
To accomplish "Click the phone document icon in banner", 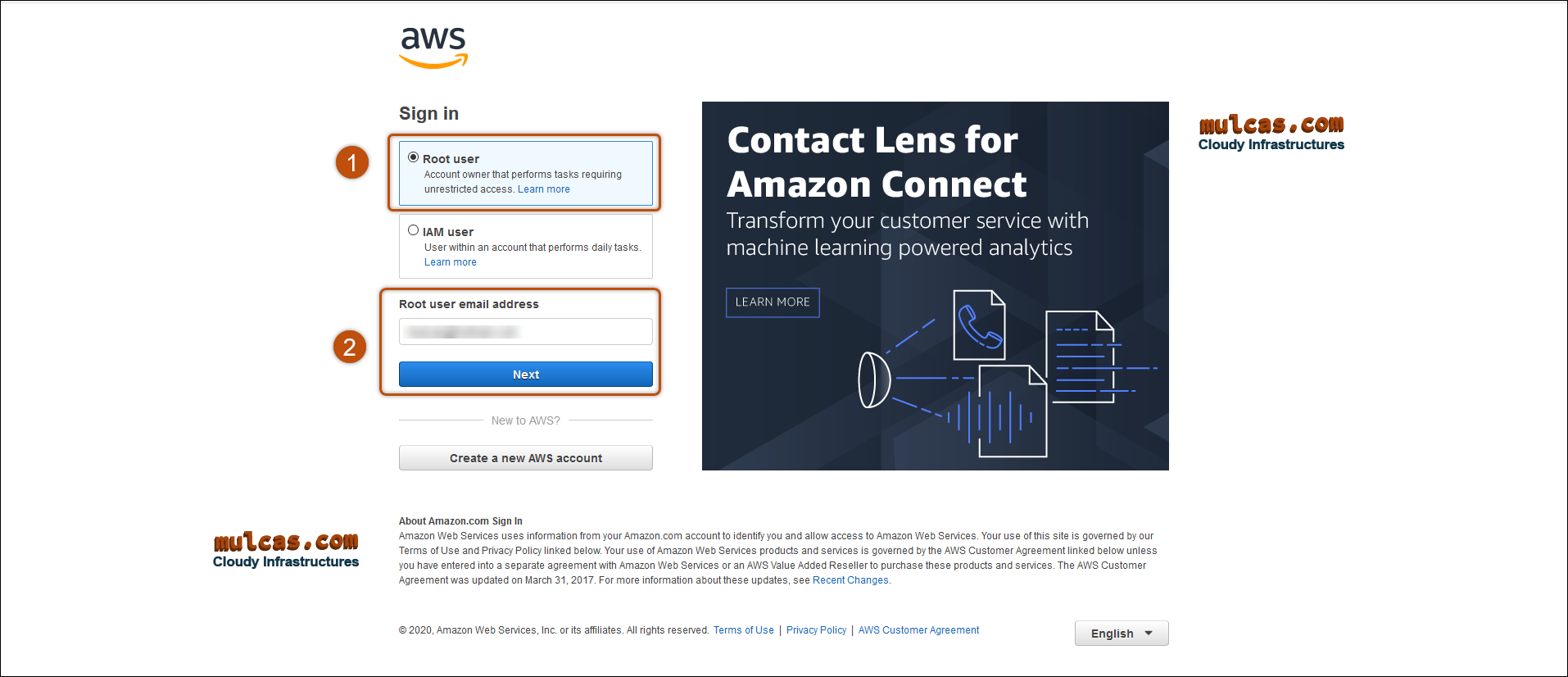I will click(979, 325).
